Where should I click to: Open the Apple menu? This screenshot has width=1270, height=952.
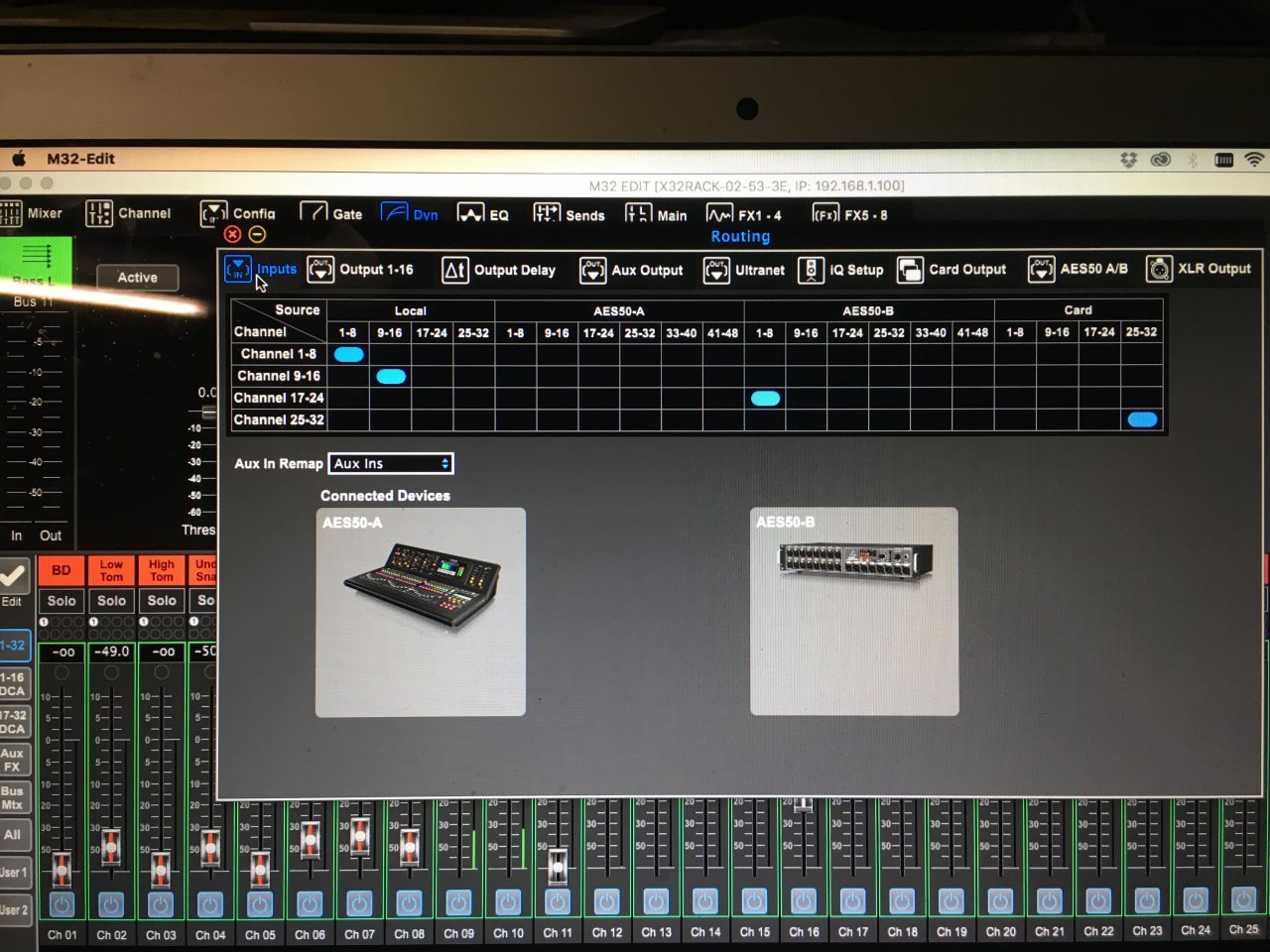click(18, 158)
